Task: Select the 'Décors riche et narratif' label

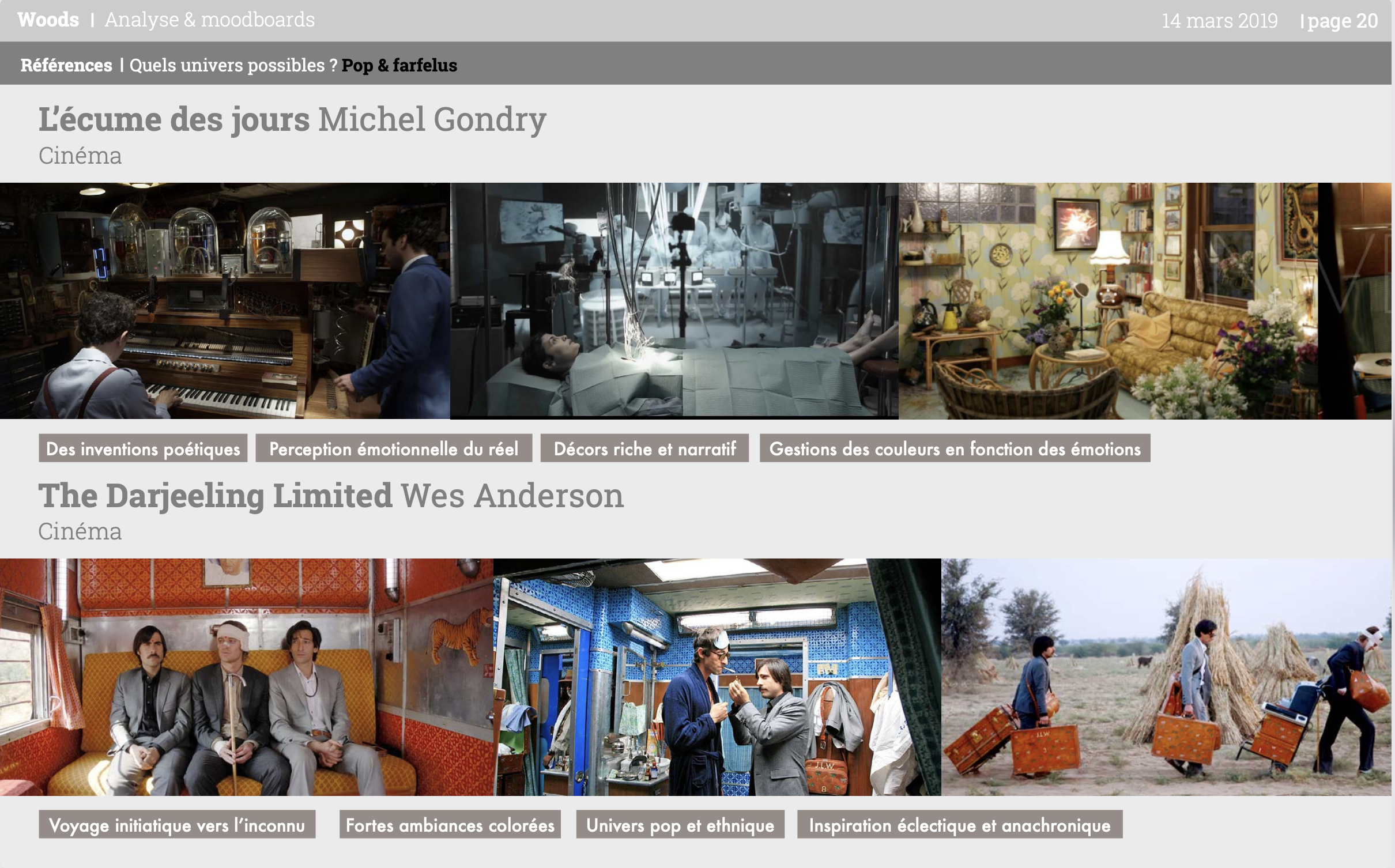Action: point(644,448)
